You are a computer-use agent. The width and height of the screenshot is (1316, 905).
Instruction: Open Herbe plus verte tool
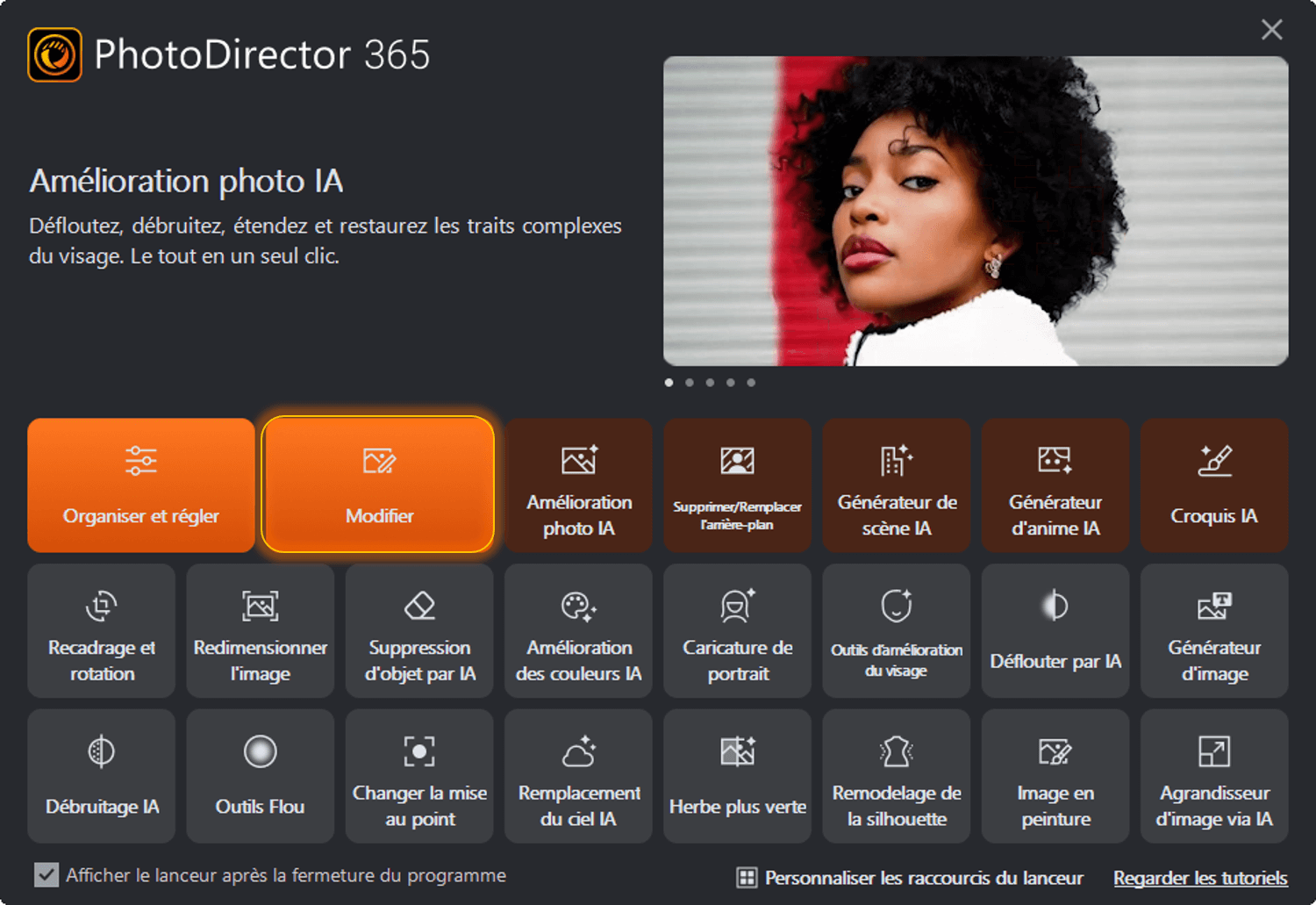[737, 776]
